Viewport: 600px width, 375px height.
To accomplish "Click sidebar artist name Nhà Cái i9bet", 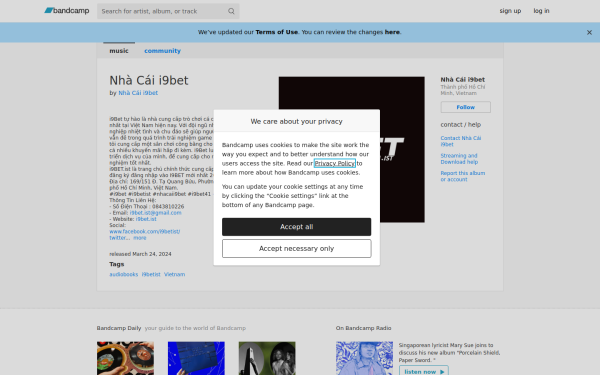I will [462, 80].
